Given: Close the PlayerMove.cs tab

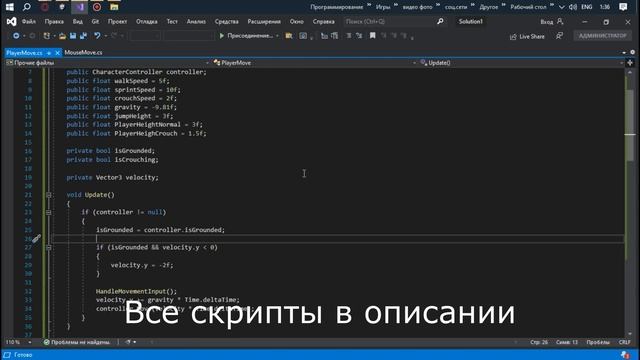Looking at the screenshot, I should 57,53.
